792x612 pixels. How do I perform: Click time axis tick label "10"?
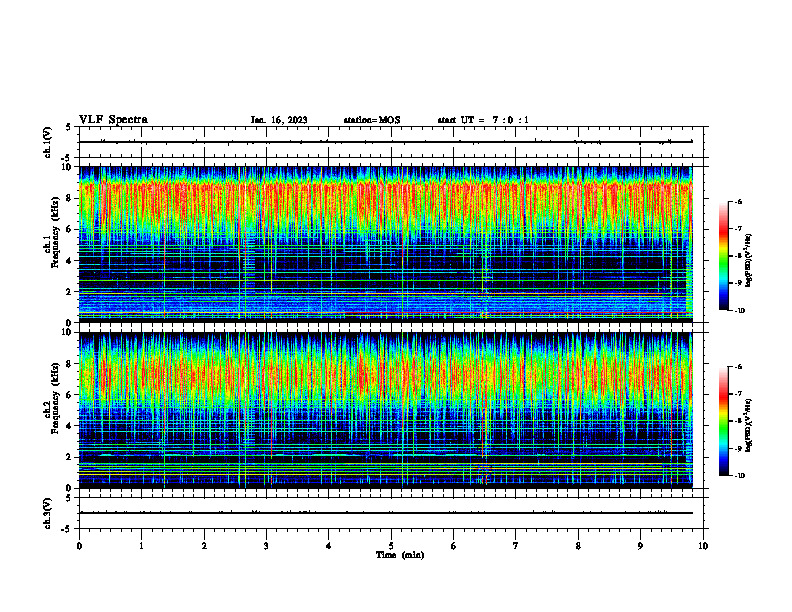click(703, 546)
